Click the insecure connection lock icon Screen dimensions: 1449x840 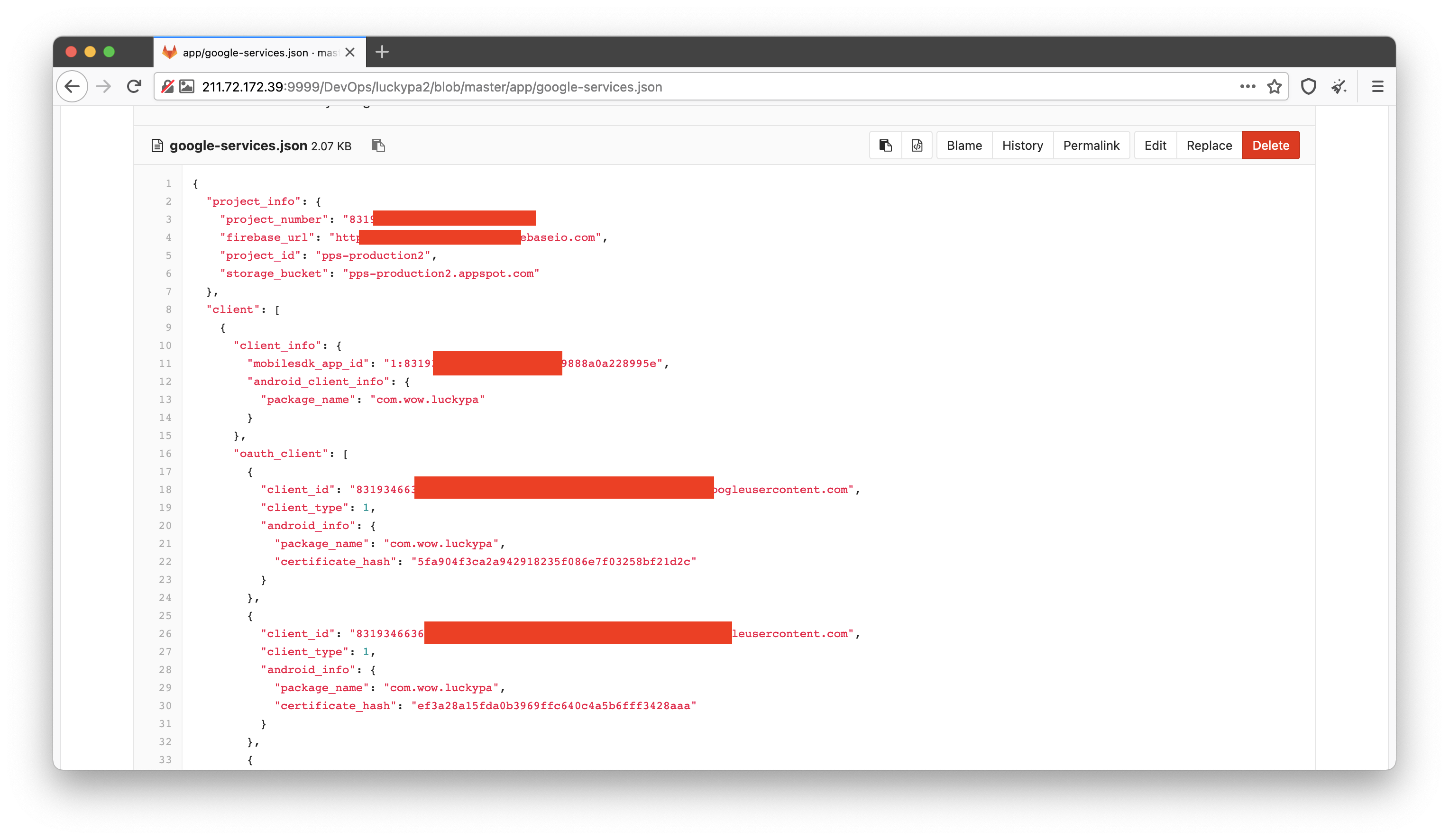pyautogui.click(x=167, y=87)
